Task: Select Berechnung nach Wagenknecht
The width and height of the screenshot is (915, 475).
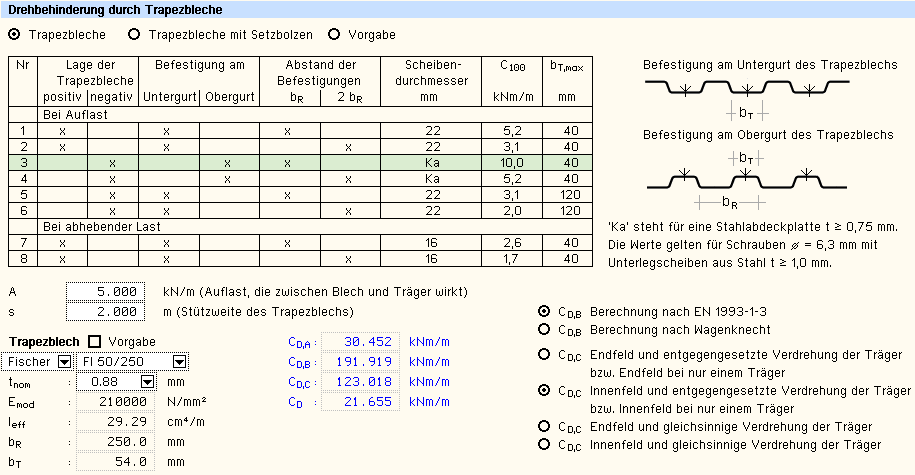Action: (544, 328)
